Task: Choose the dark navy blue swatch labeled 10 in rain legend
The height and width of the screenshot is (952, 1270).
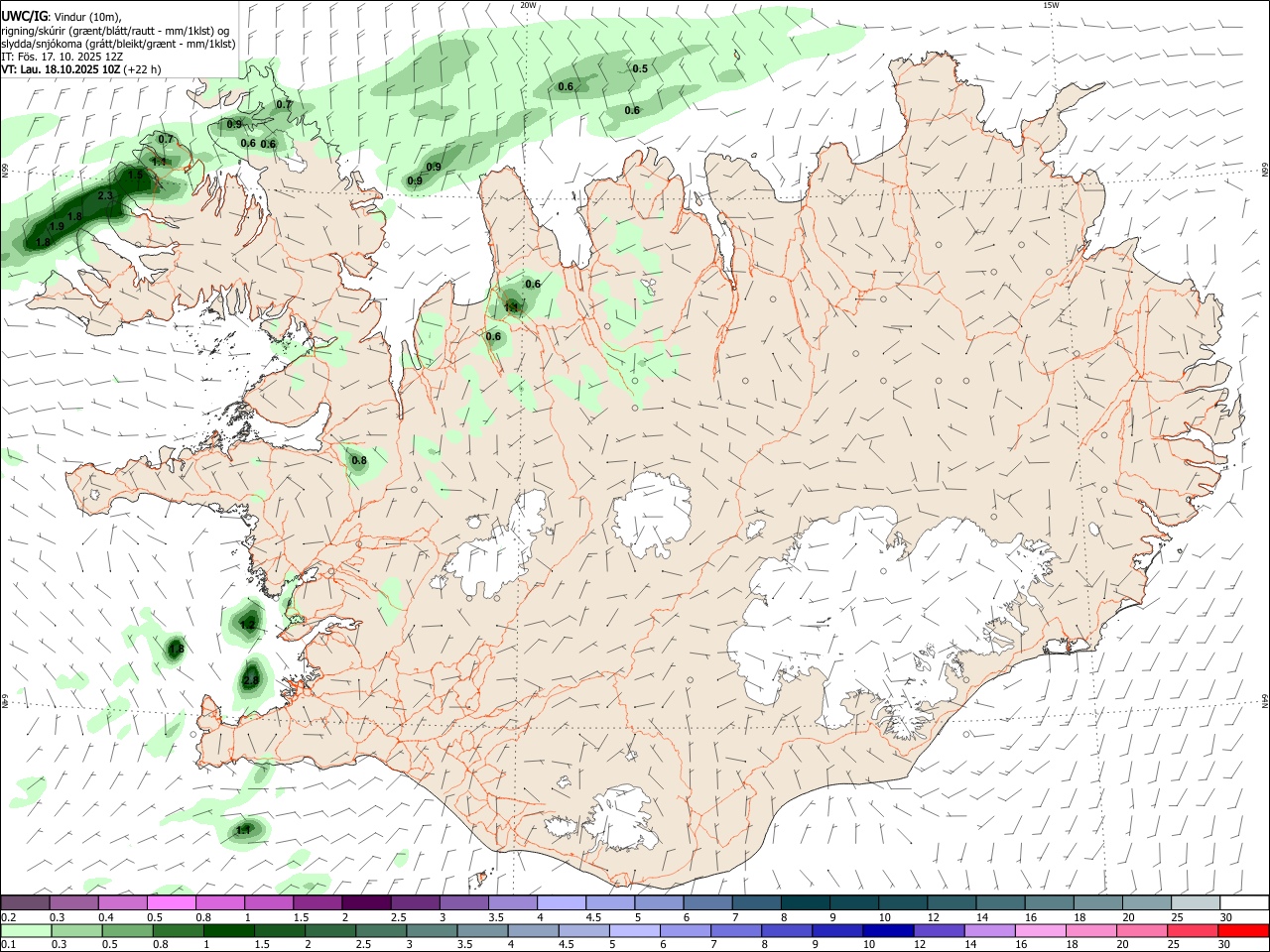Action: click(x=889, y=930)
